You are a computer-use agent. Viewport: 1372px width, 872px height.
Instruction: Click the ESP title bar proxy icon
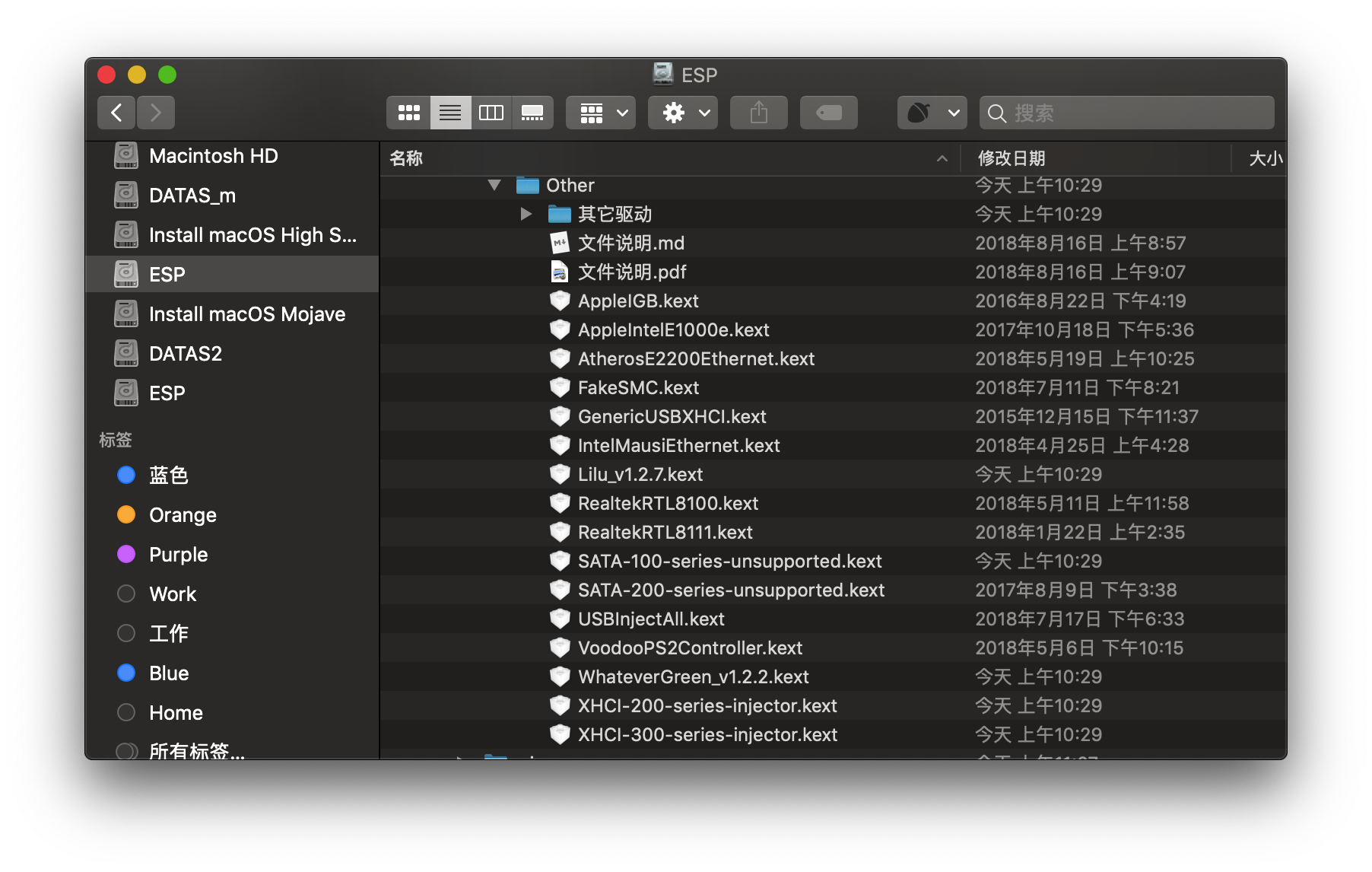pyautogui.click(x=663, y=74)
